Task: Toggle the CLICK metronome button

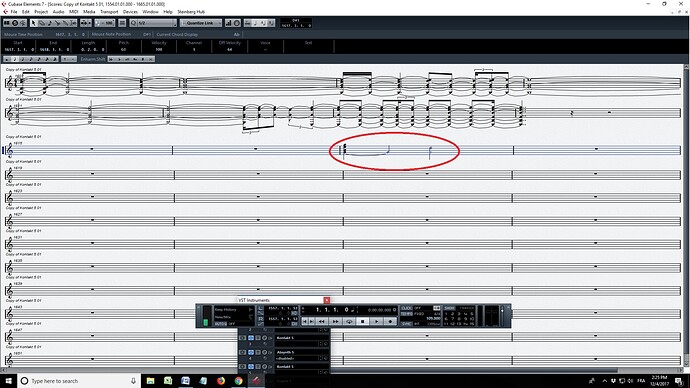Action: pyautogui.click(x=406, y=308)
